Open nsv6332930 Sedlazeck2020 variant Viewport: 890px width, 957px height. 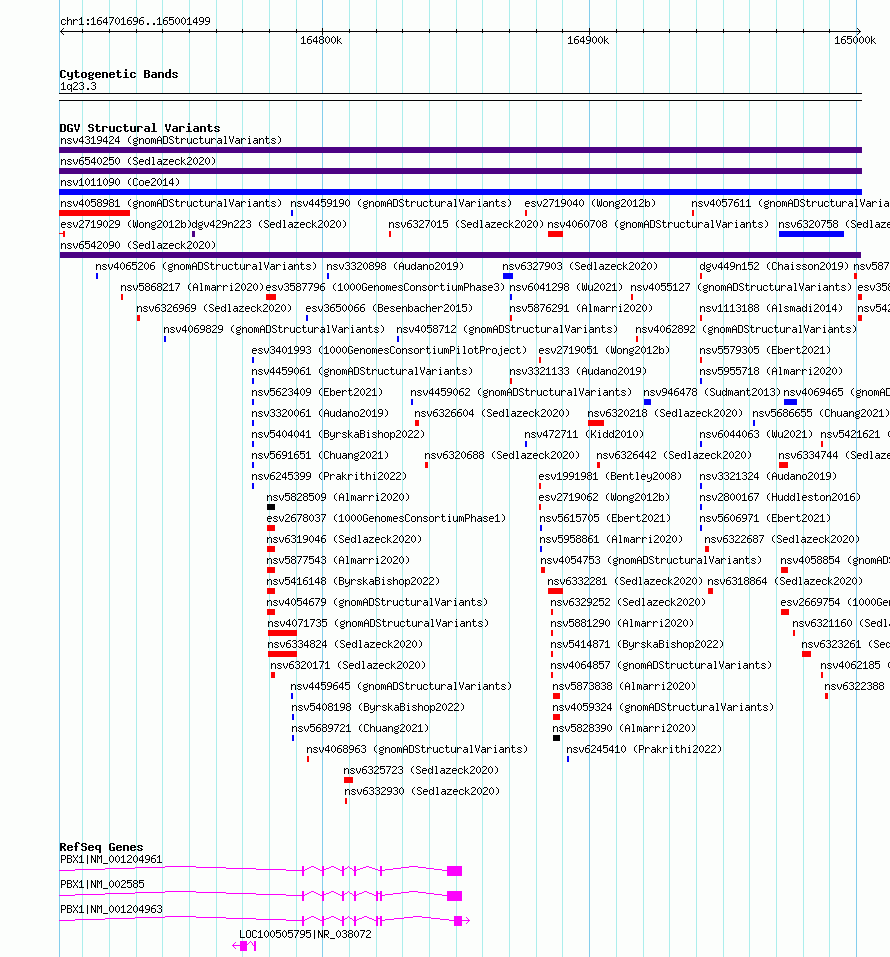(x=422, y=791)
